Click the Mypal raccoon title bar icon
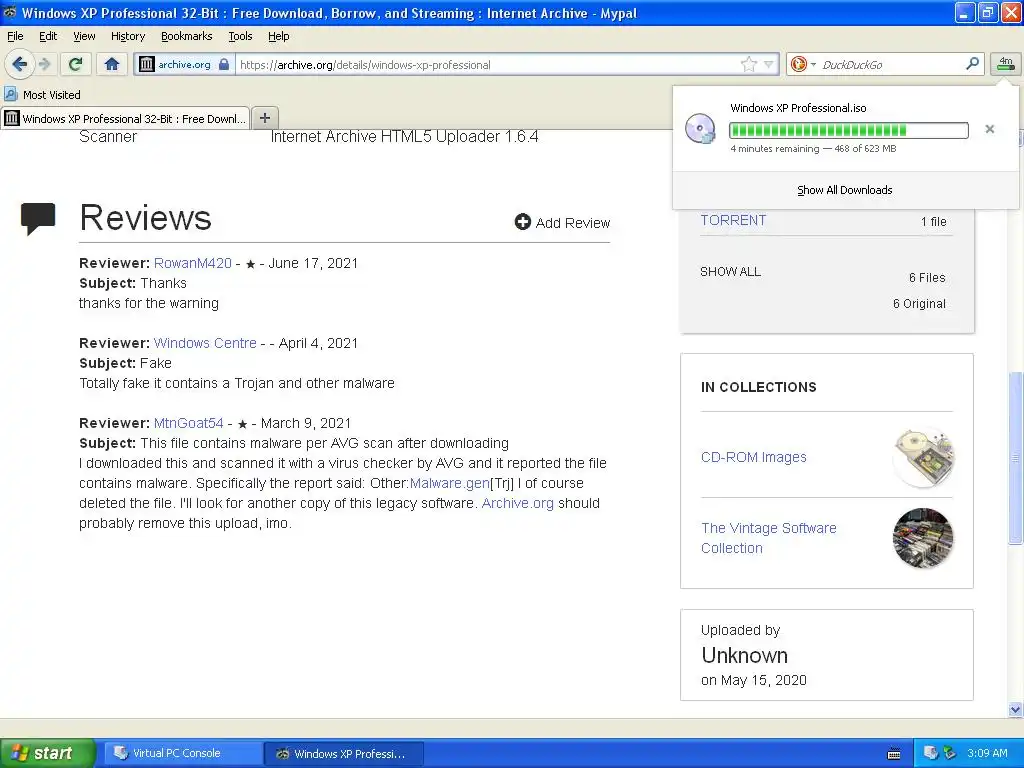This screenshot has height=768, width=1024. click(x=10, y=12)
